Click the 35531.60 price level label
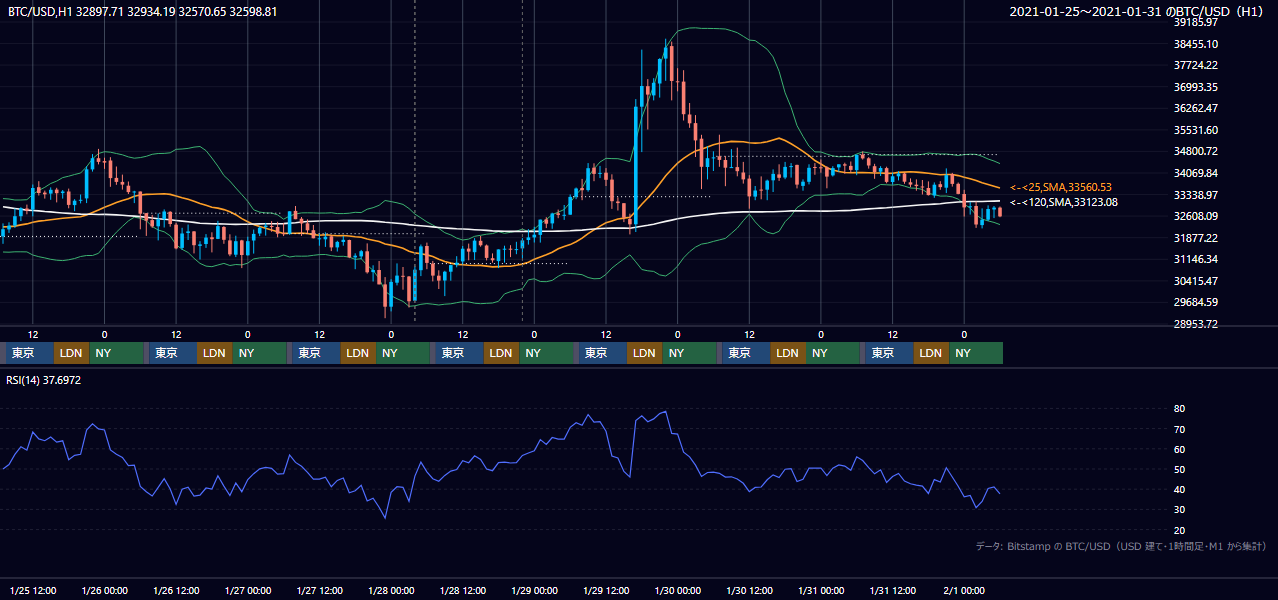The image size is (1278, 600). (1196, 130)
